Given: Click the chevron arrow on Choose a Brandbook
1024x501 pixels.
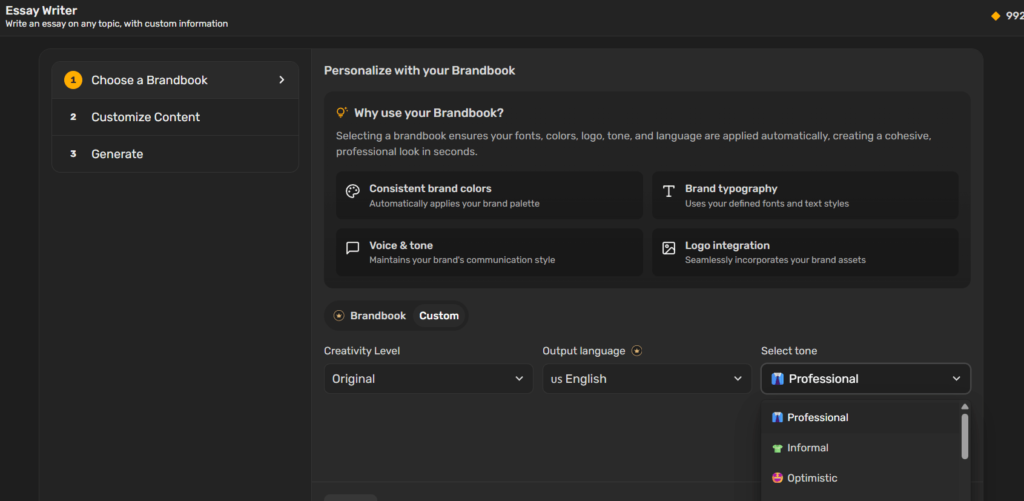Looking at the screenshot, I should 282,80.
